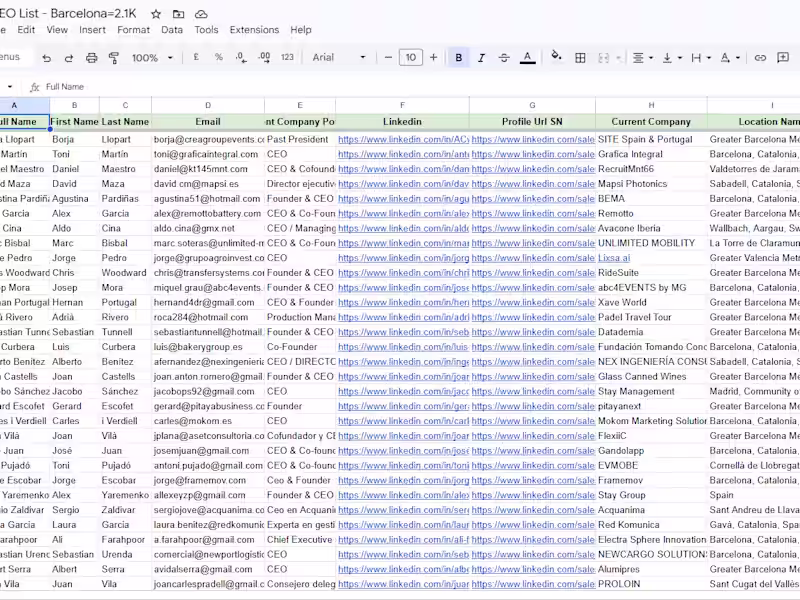Select the Past President cell
This screenshot has width=800, height=600.
[x=300, y=139]
